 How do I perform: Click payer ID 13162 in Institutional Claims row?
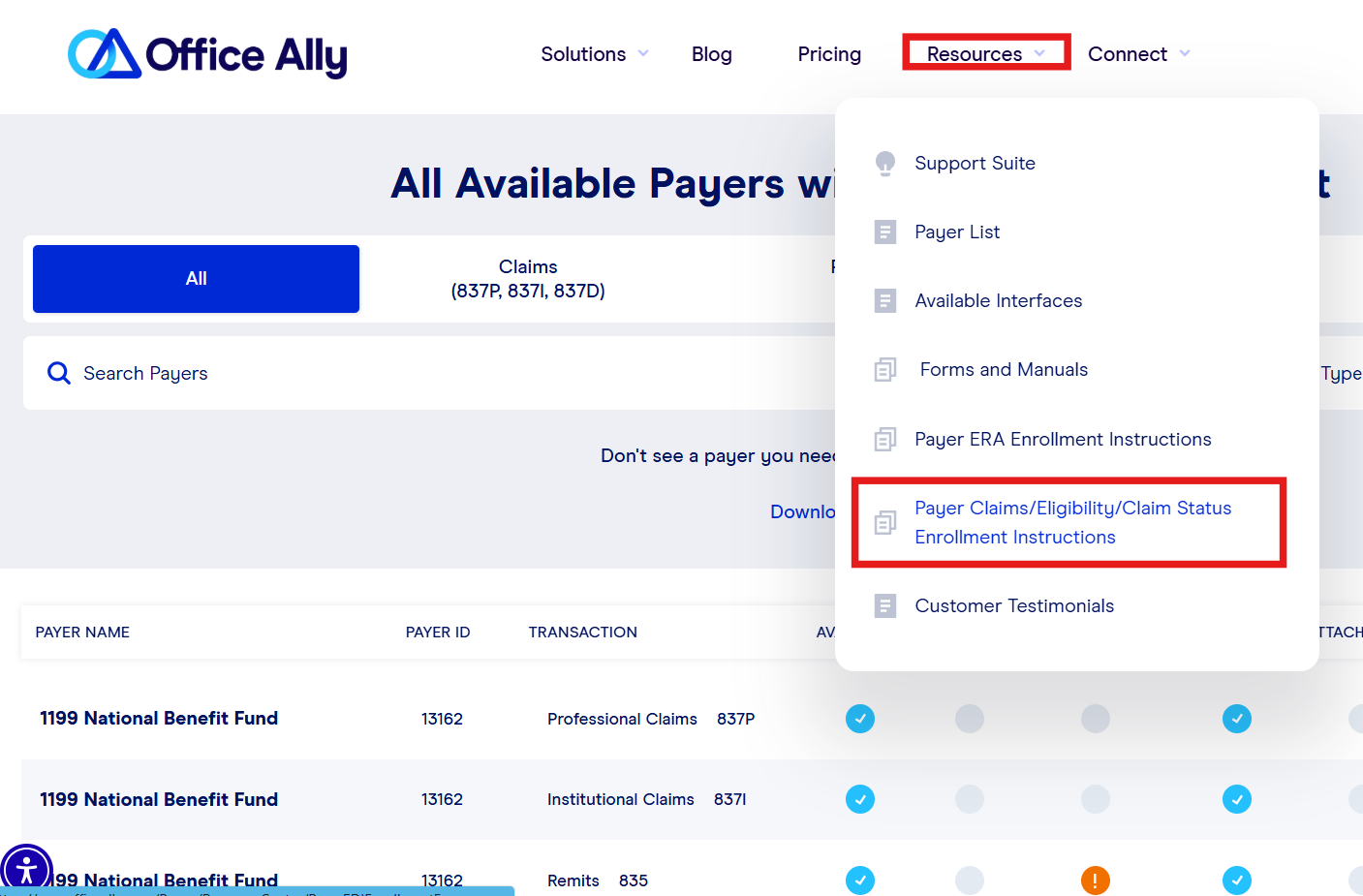pos(442,799)
